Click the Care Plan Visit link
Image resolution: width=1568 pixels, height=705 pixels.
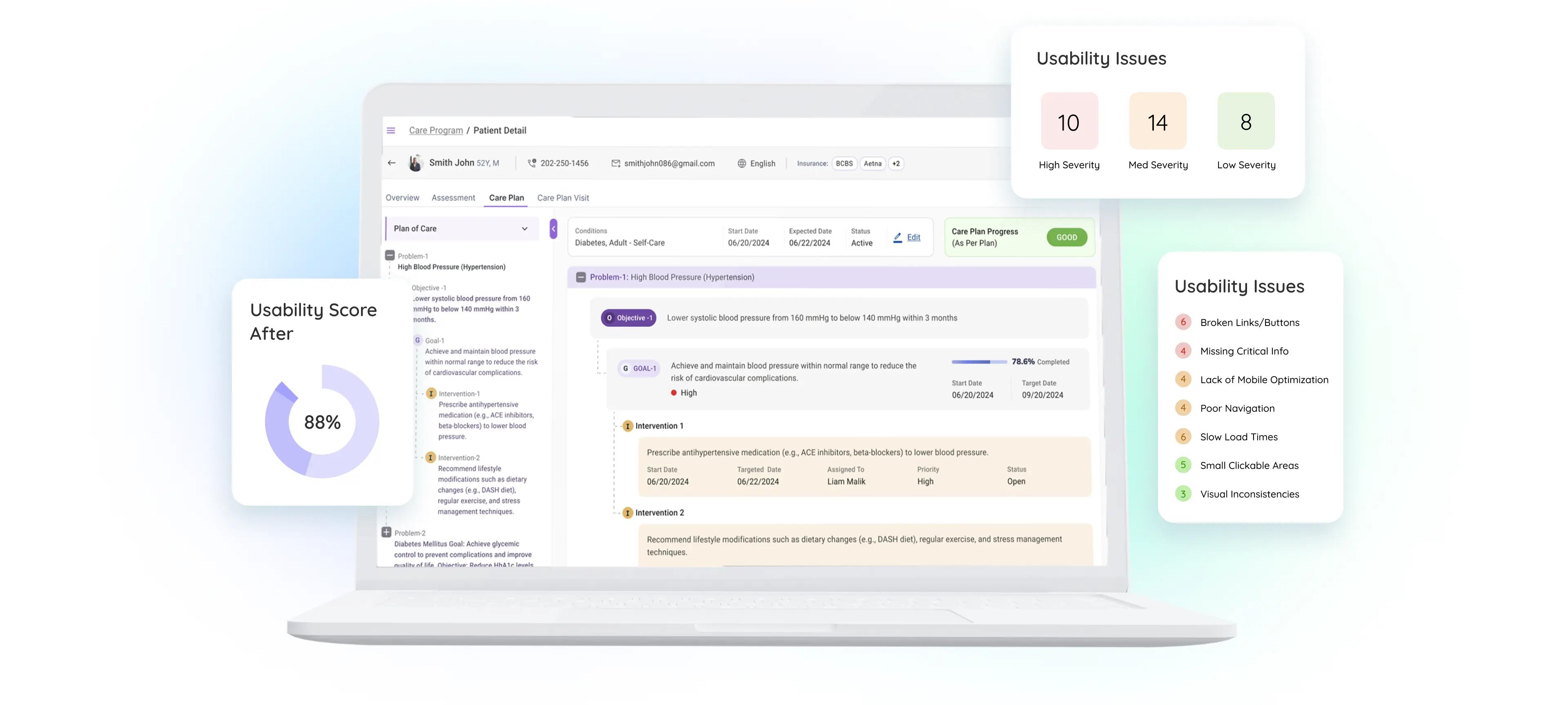click(x=563, y=197)
